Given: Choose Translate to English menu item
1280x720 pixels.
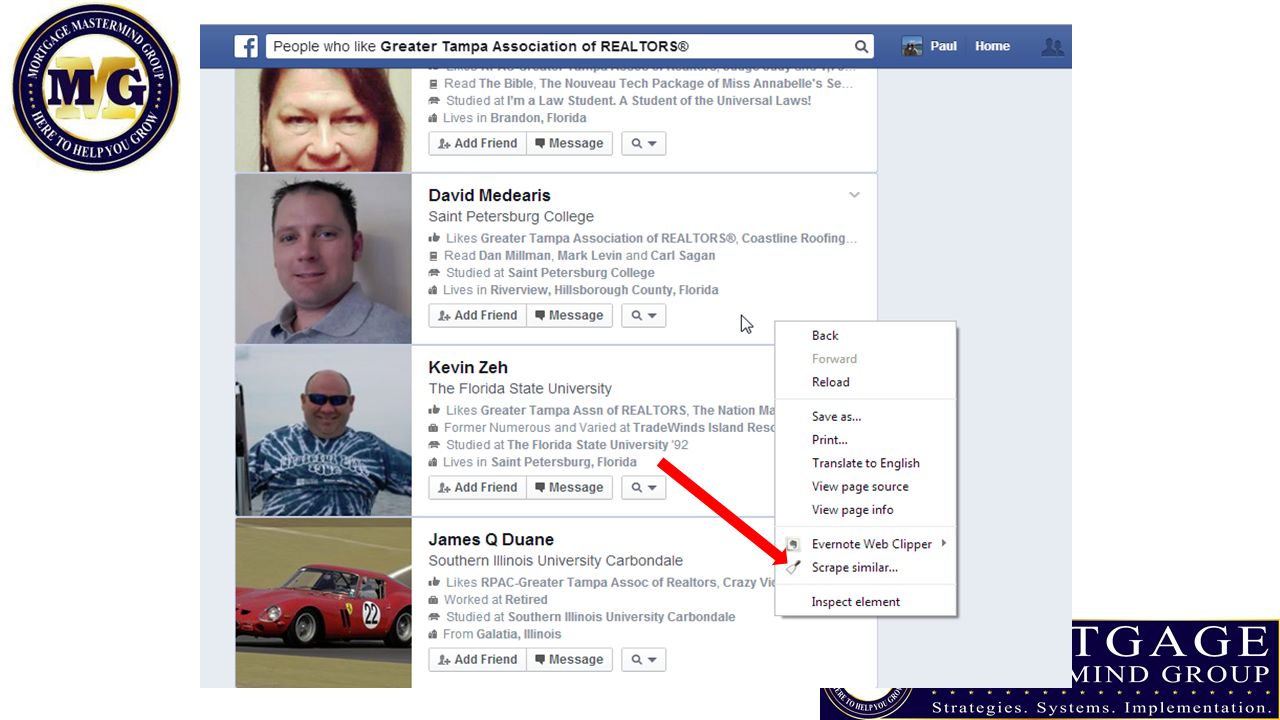Looking at the screenshot, I should pyautogui.click(x=866, y=463).
